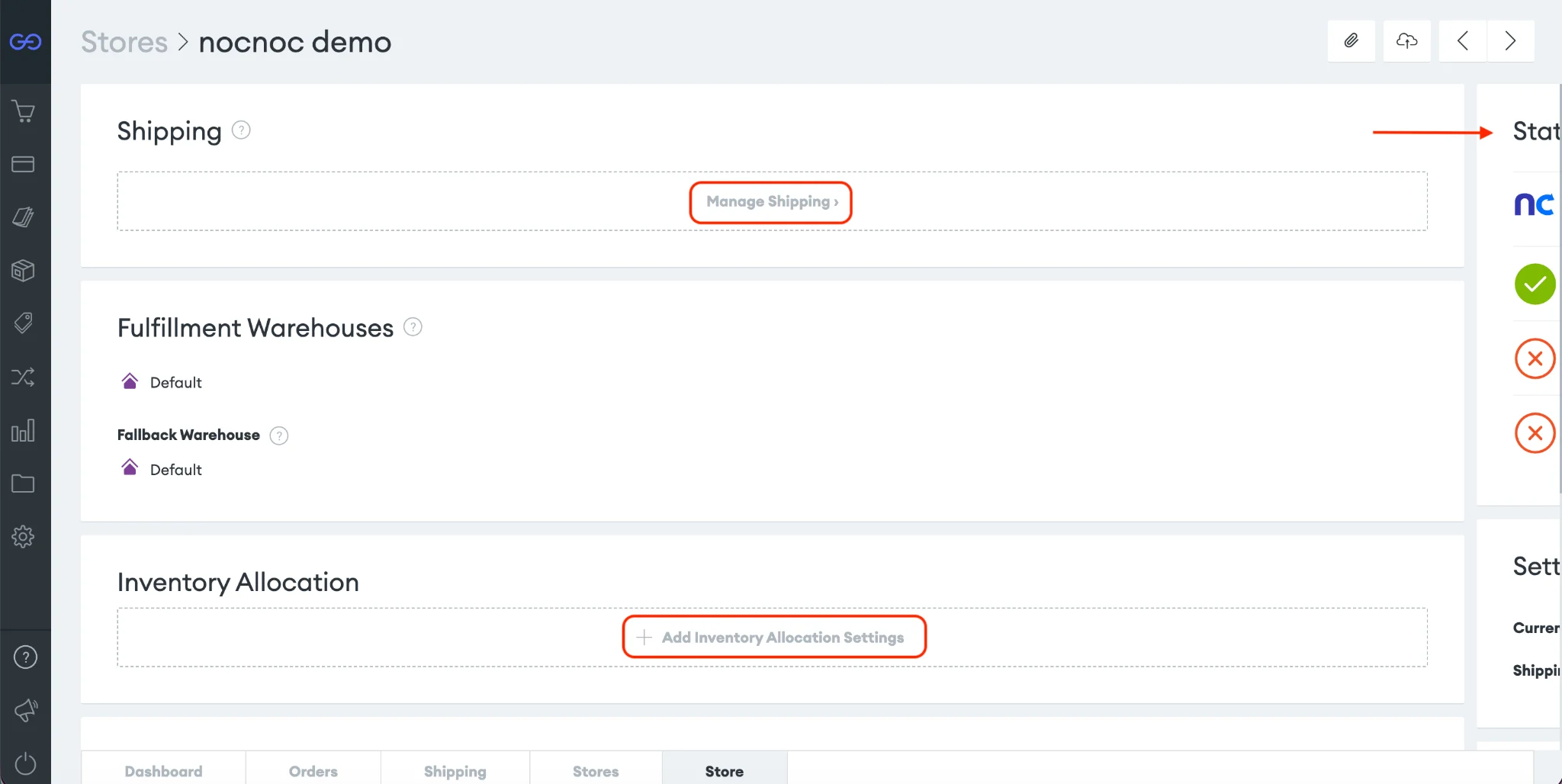Click the second red X status icon
Screen dimensions: 1562x784
tap(1535, 433)
